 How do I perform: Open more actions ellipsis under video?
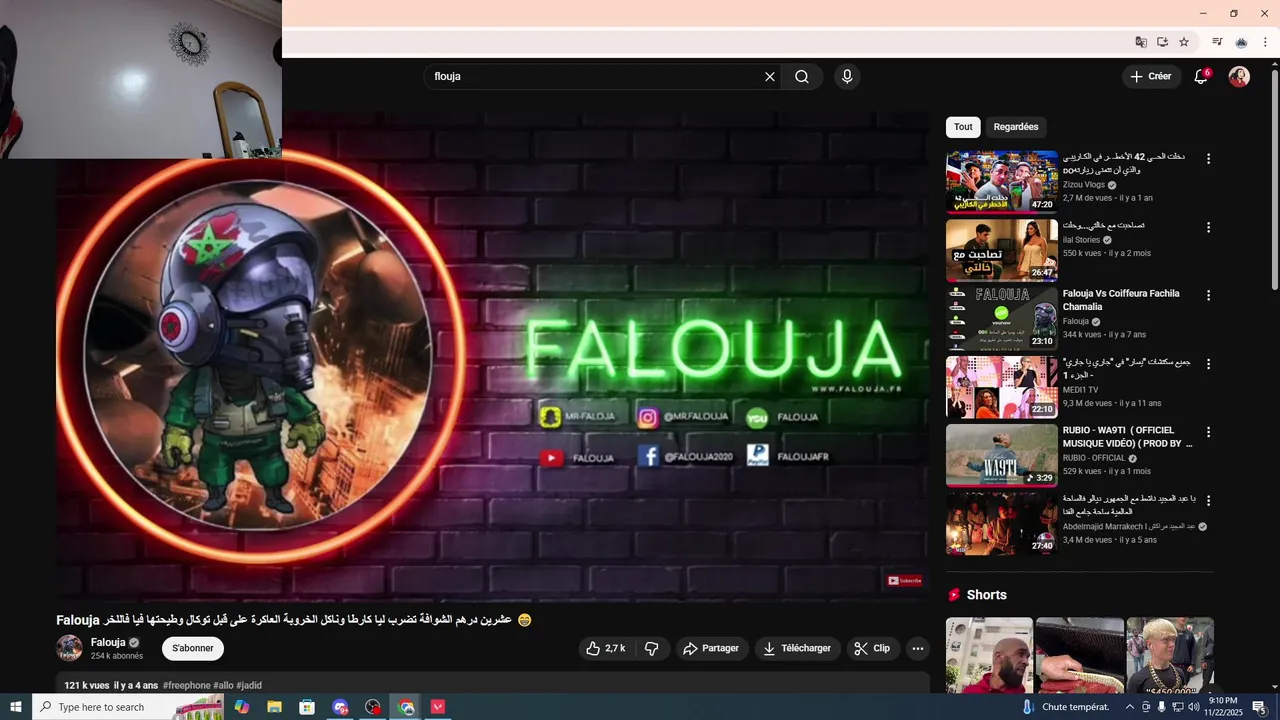(x=918, y=648)
